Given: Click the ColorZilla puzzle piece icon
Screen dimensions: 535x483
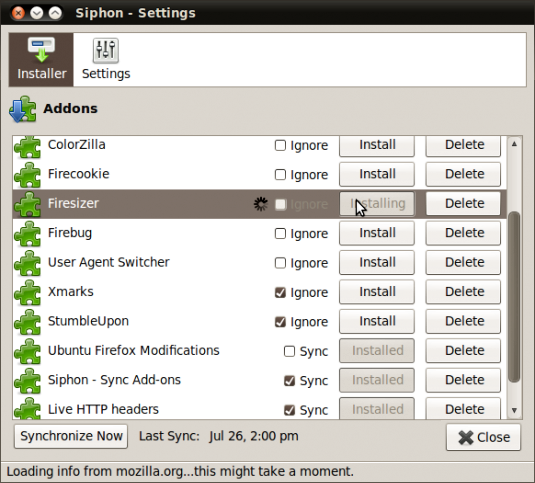Looking at the screenshot, I should (27, 147).
